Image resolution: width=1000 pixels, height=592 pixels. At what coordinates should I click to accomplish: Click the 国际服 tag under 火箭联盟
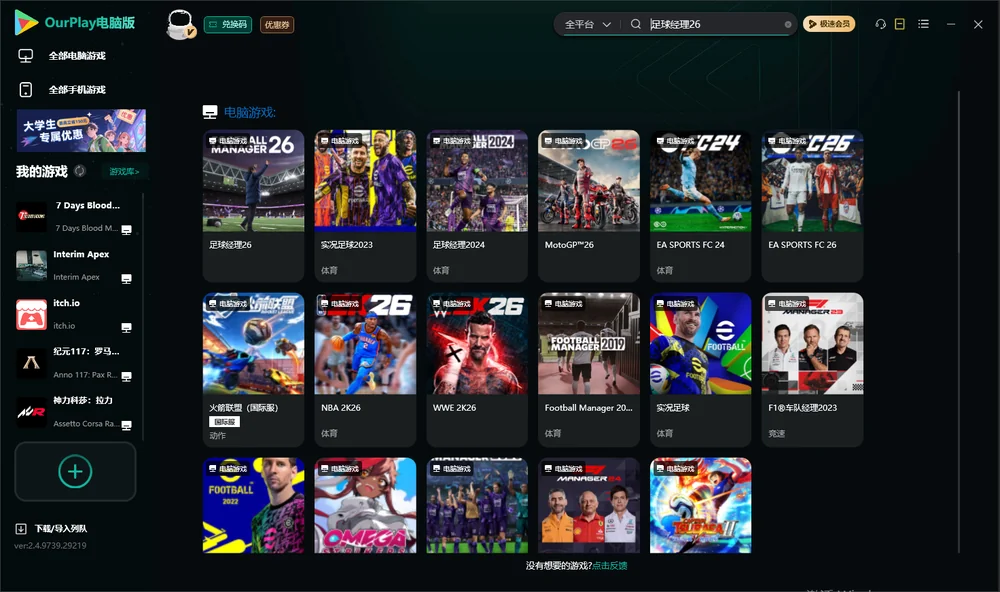(x=224, y=422)
